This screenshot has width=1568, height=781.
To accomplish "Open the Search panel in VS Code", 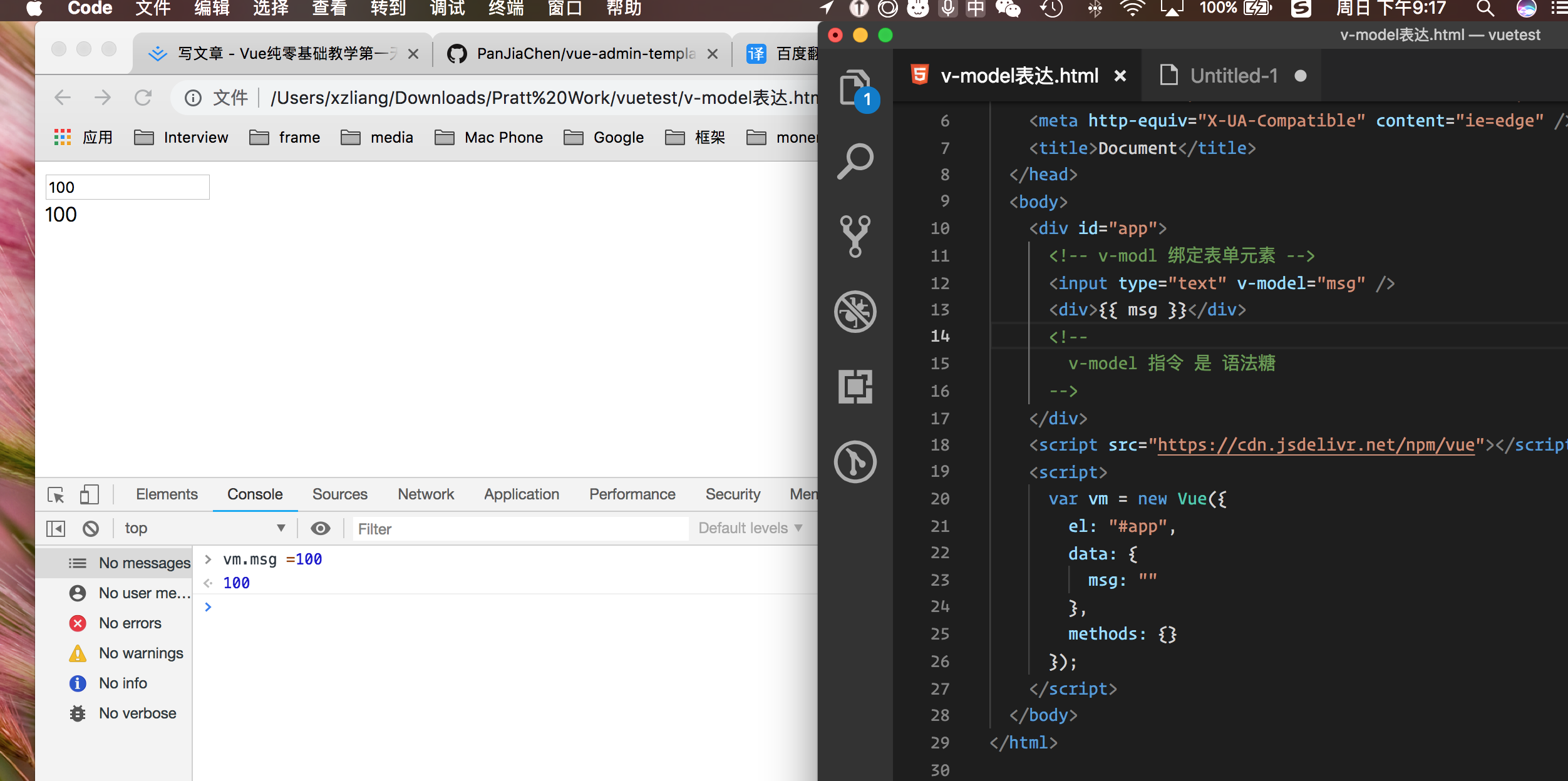I will point(855,161).
